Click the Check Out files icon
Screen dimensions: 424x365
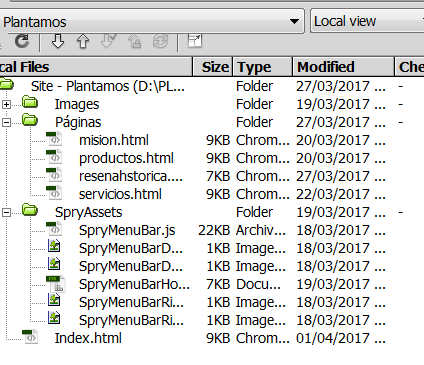(108, 42)
